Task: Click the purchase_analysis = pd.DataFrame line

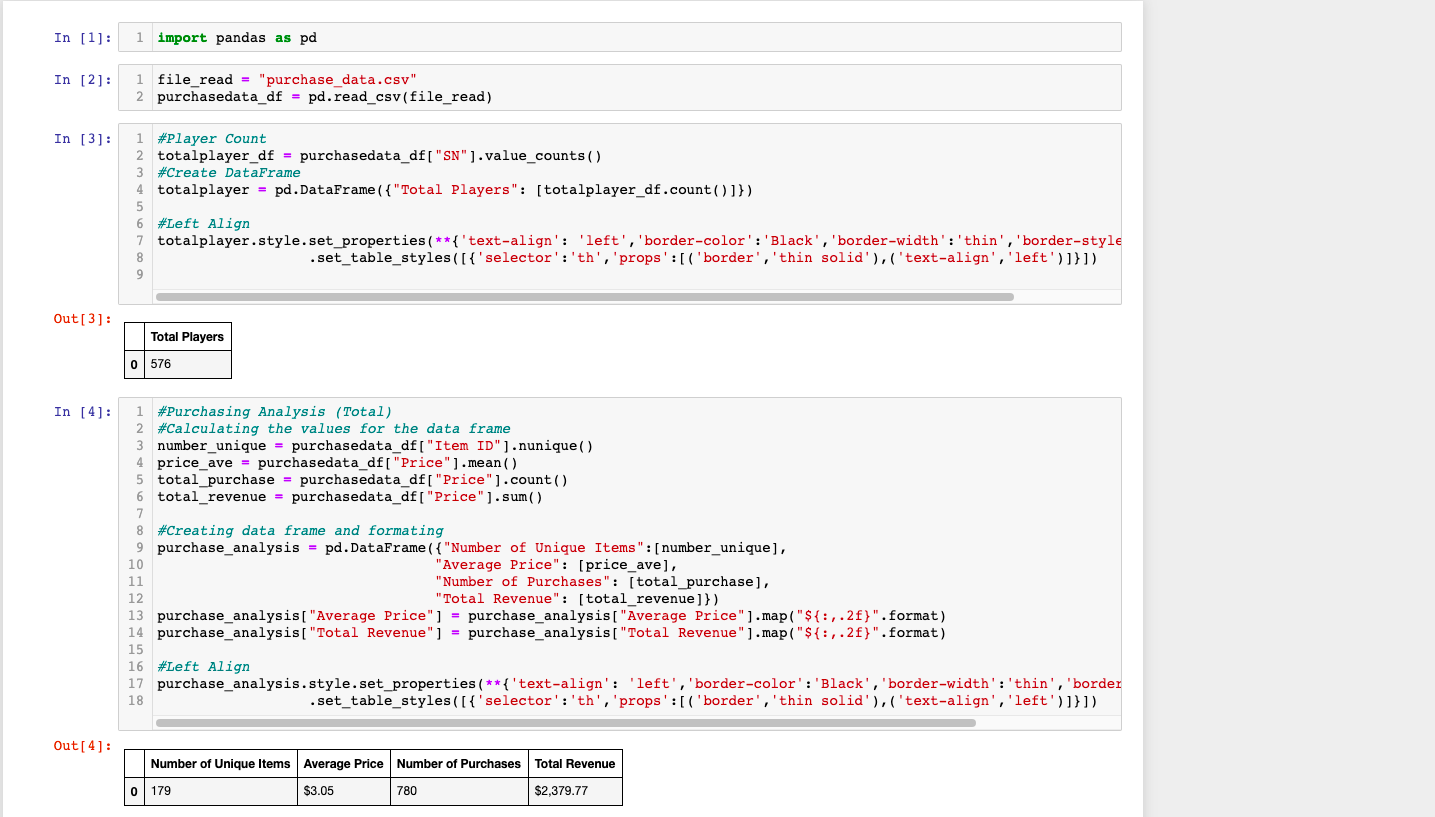Action: coord(472,548)
